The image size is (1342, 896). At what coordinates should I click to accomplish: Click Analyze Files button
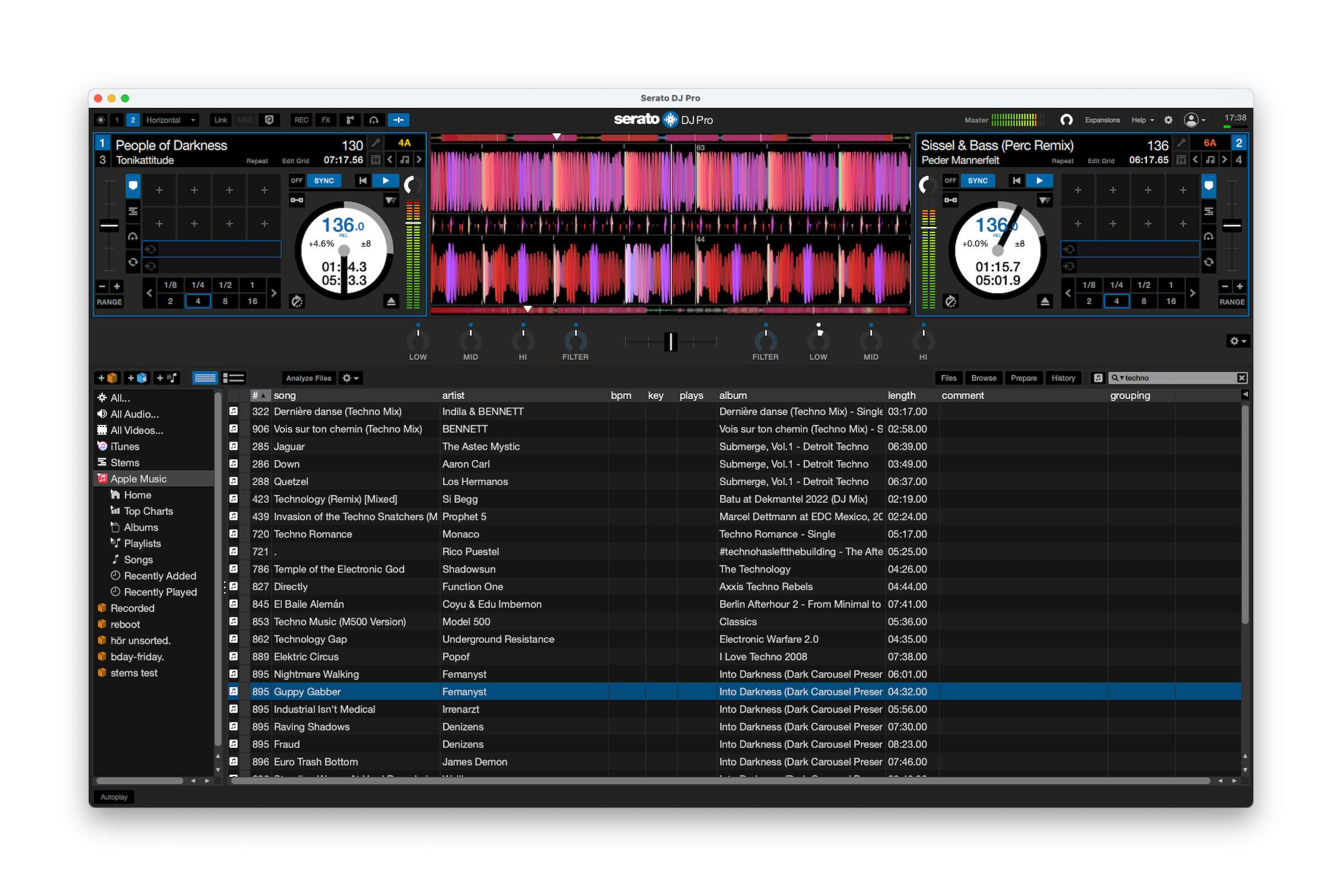[x=309, y=378]
